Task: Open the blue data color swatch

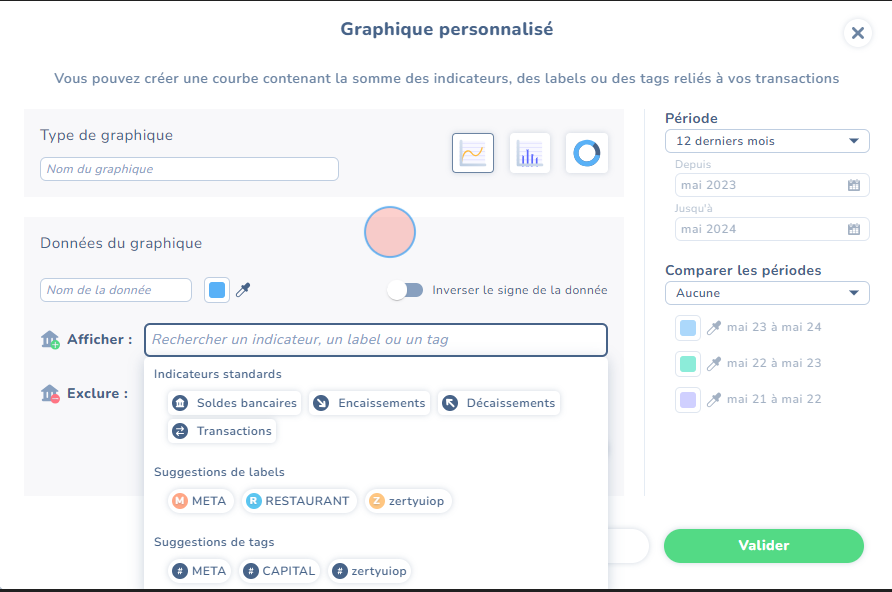Action: [217, 290]
